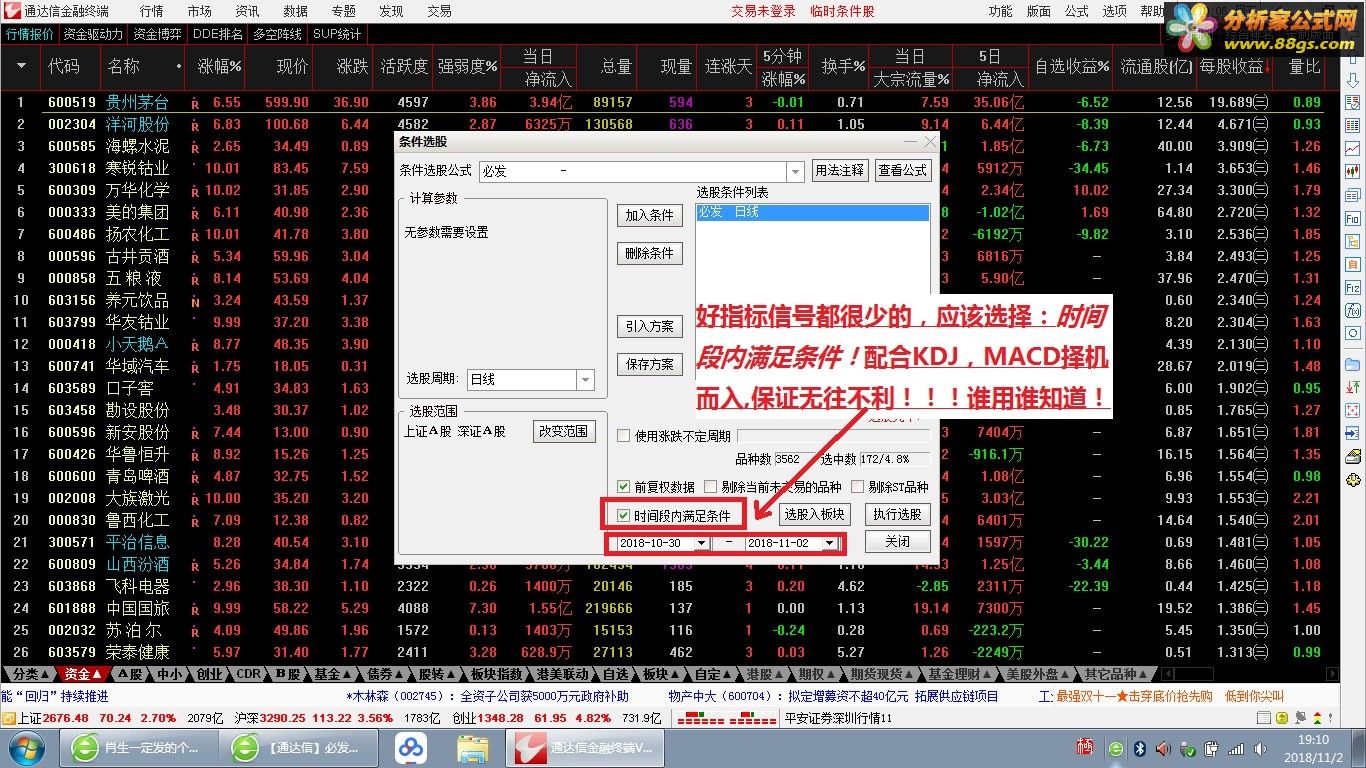Check 剔除当前未交易的品种 option

click(x=711, y=487)
